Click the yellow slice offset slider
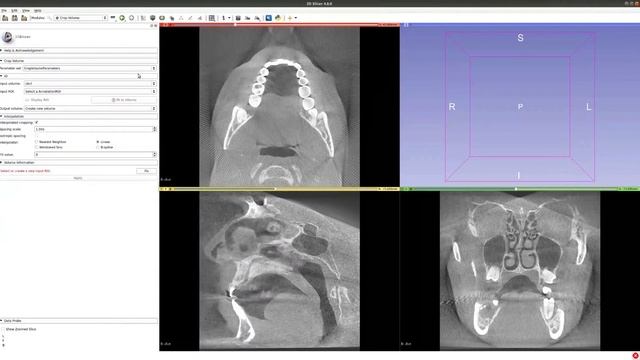640x360 pixels. [x=275, y=189]
